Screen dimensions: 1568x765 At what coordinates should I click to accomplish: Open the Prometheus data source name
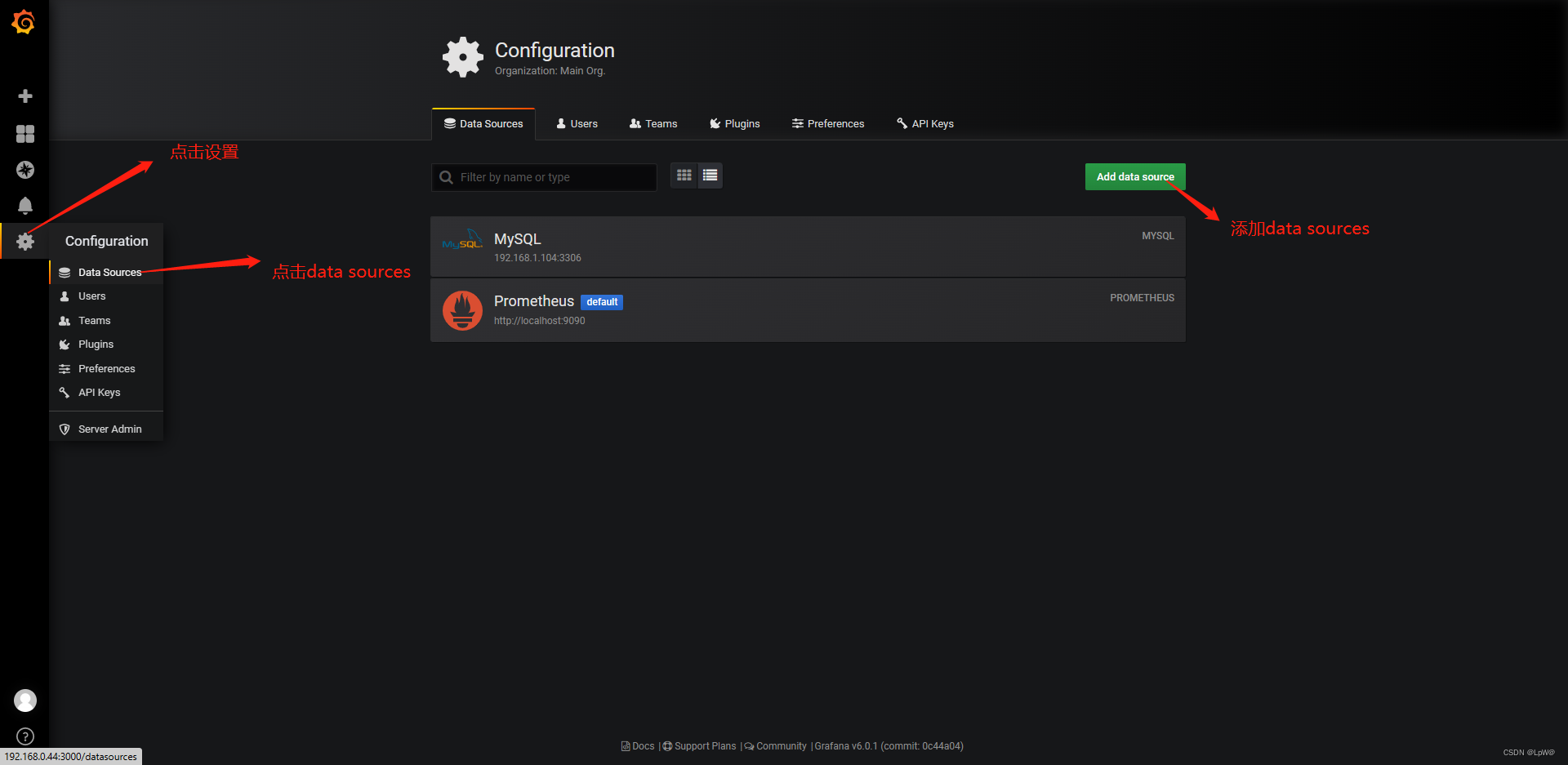point(534,301)
